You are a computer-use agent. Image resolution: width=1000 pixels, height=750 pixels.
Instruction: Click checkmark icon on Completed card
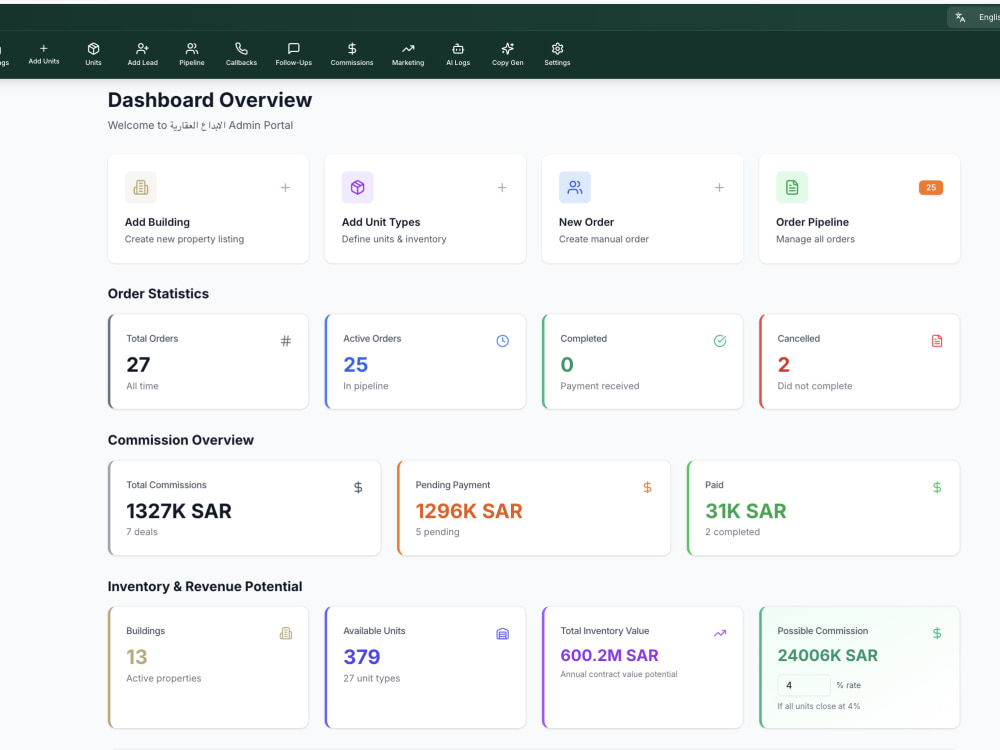click(x=720, y=341)
